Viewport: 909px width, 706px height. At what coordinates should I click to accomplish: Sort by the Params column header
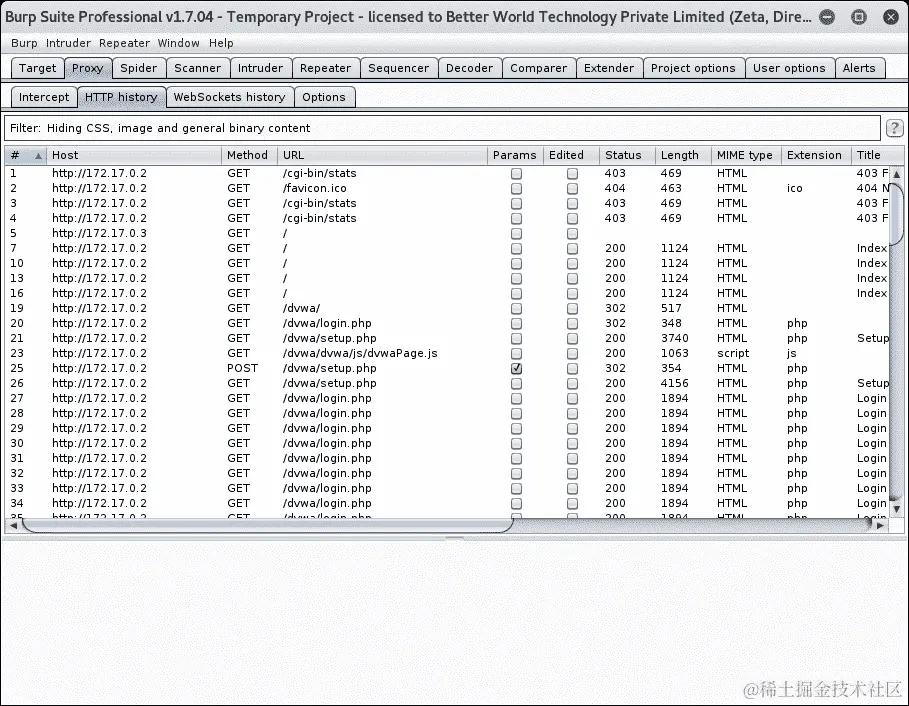(515, 155)
